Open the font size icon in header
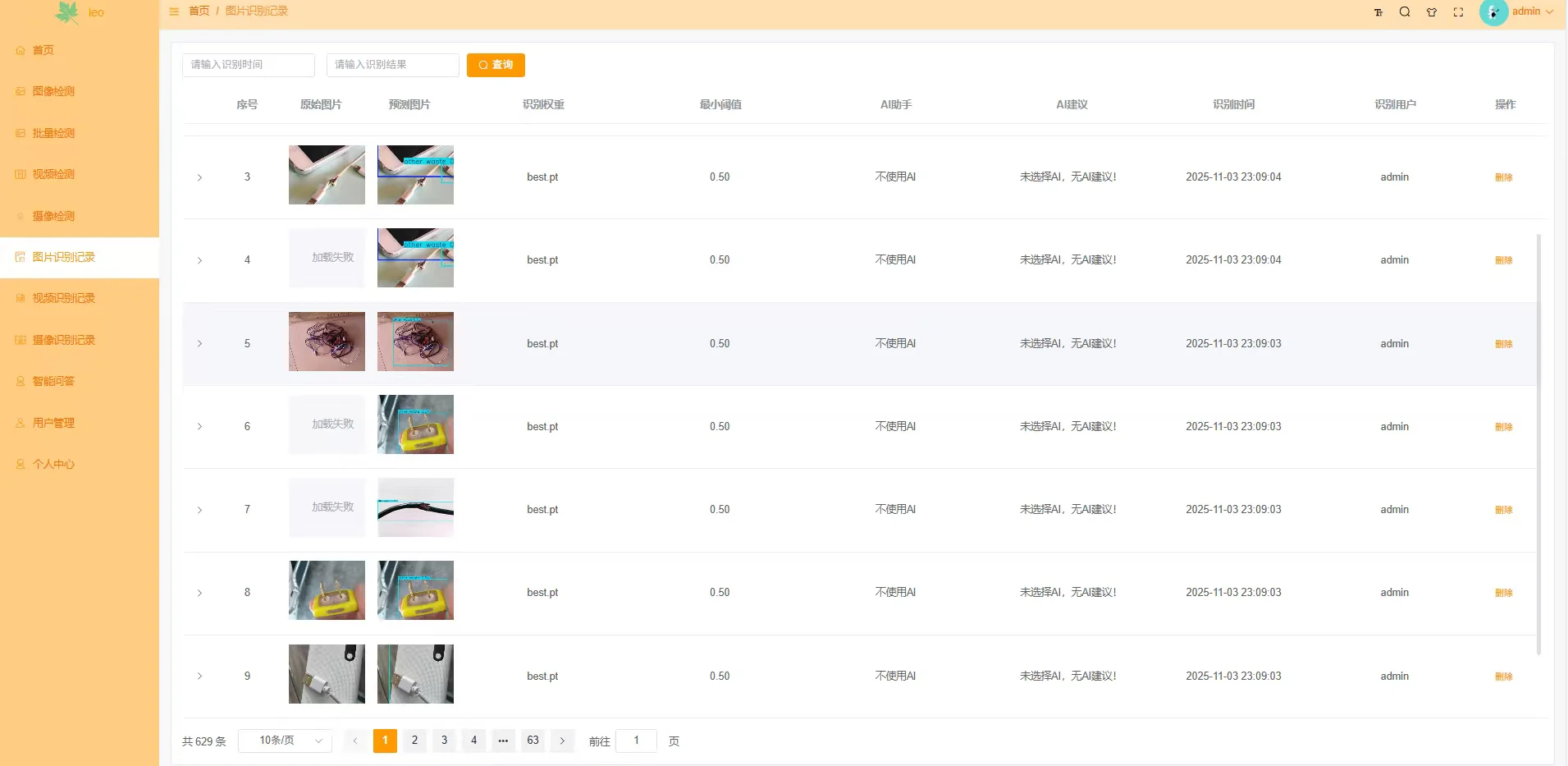Image resolution: width=1568 pixels, height=766 pixels. (x=1378, y=11)
